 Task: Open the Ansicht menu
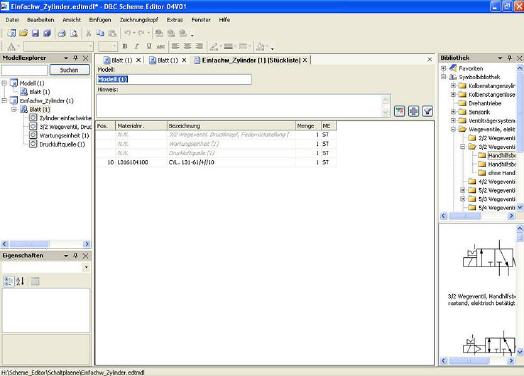point(72,20)
